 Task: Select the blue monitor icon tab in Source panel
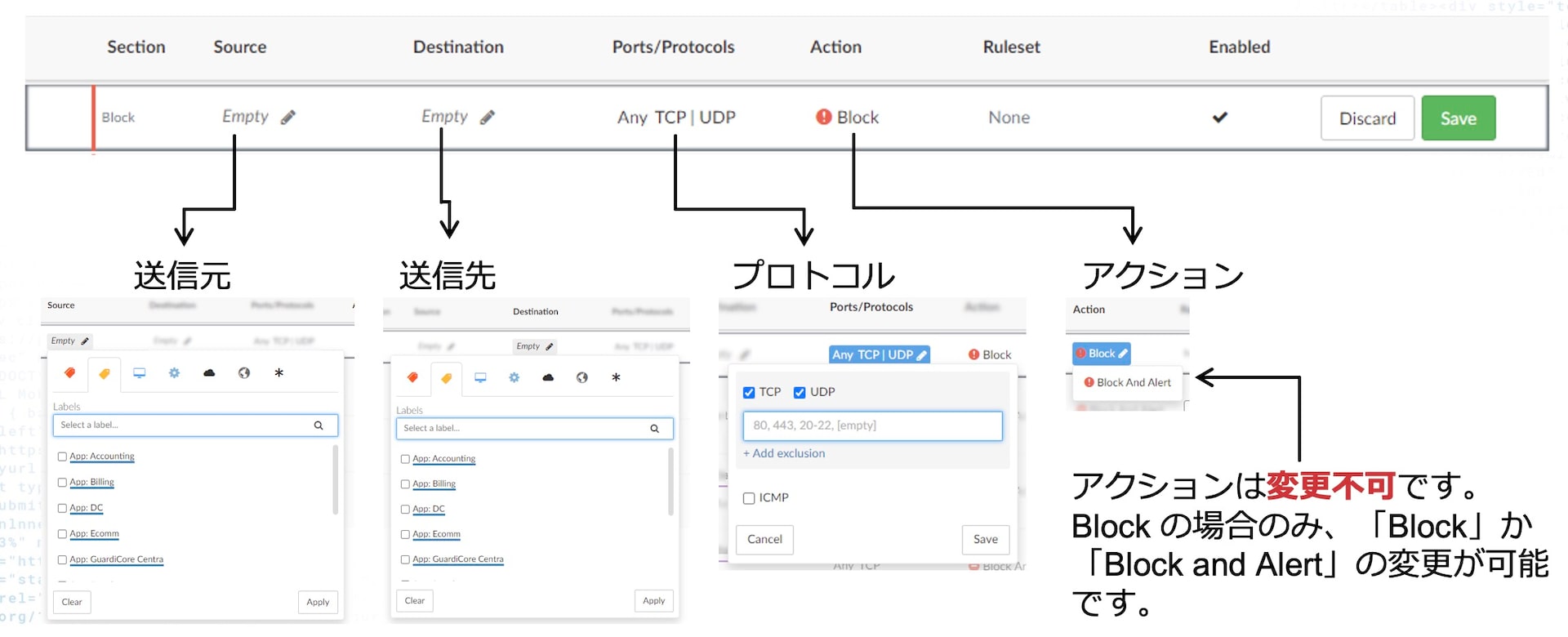140,373
